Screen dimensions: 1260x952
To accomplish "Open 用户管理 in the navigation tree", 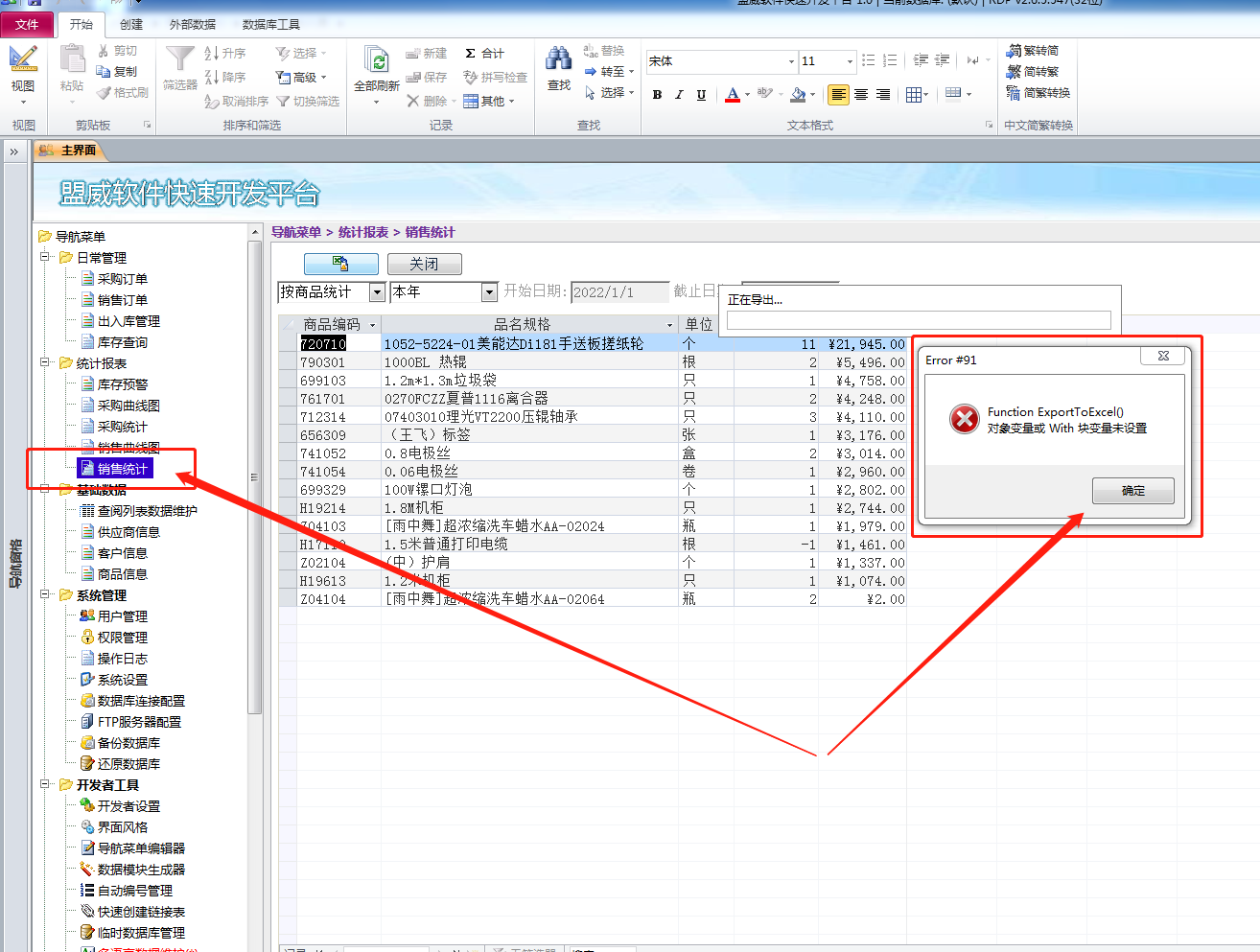I will click(122, 616).
